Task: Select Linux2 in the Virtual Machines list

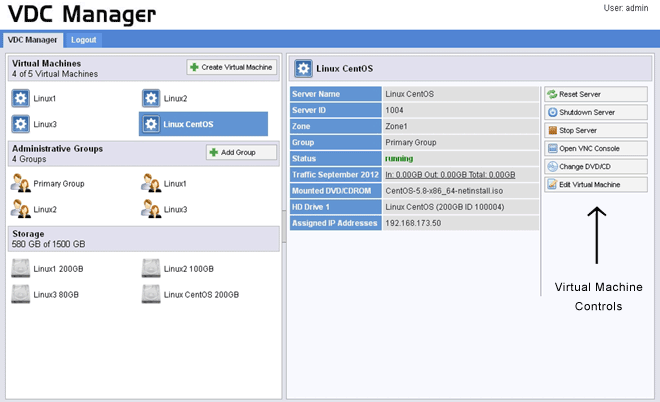Action: click(175, 99)
